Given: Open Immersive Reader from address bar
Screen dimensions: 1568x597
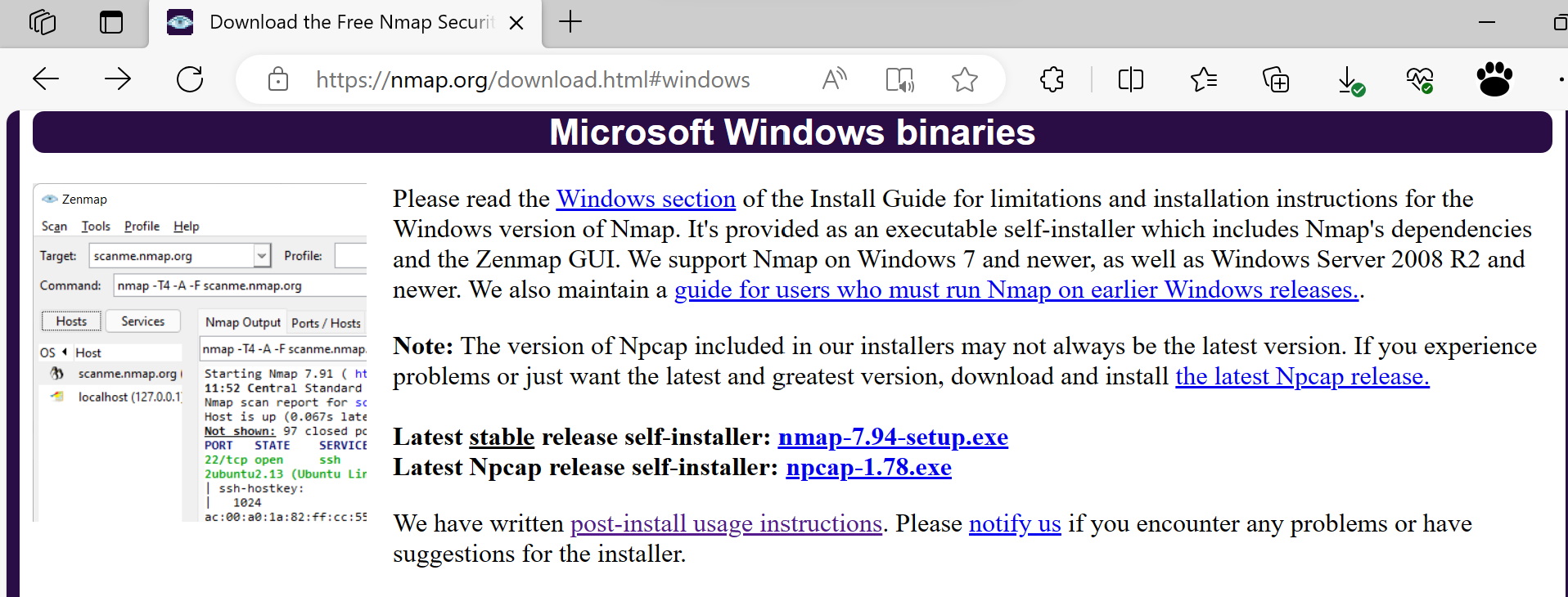Looking at the screenshot, I should click(899, 79).
